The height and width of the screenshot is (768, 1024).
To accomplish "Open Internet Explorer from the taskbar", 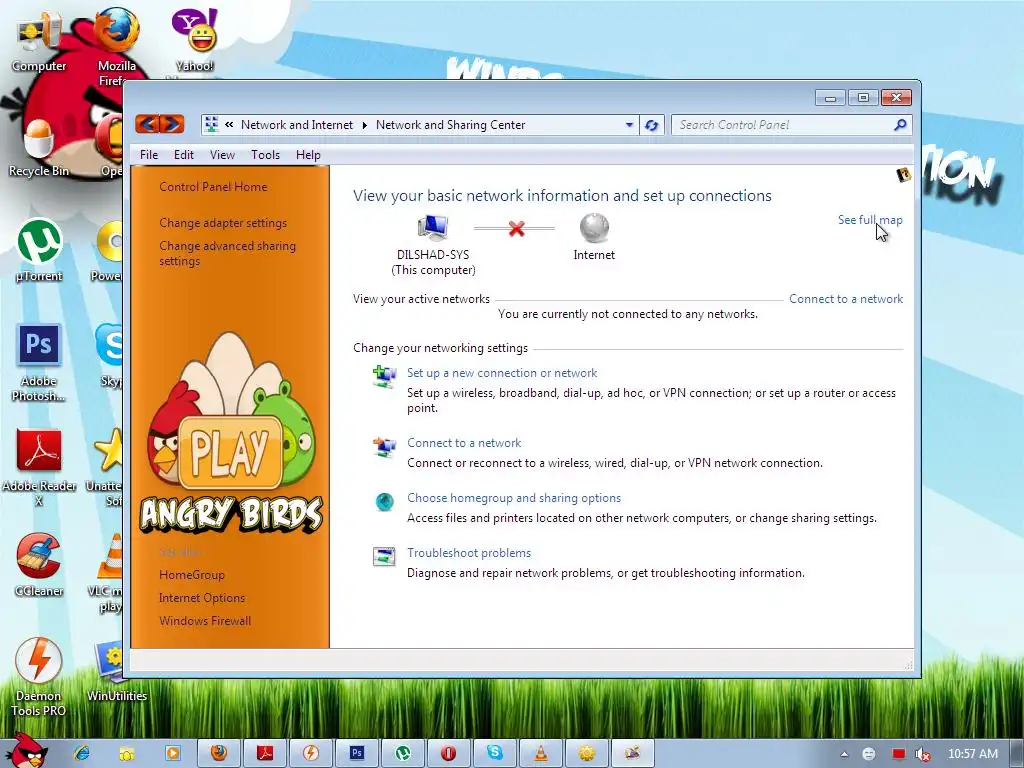I will click(82, 753).
